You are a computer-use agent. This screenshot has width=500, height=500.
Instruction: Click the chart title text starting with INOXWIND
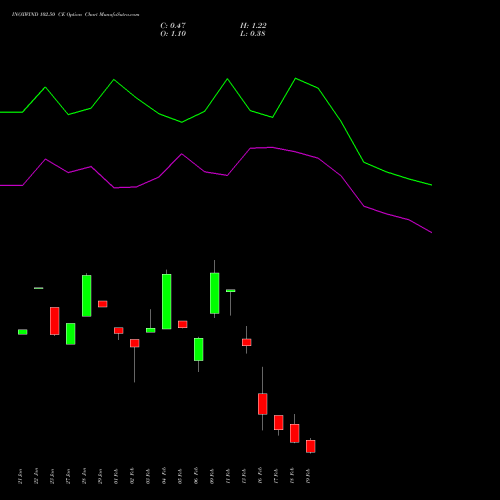click(x=75, y=15)
